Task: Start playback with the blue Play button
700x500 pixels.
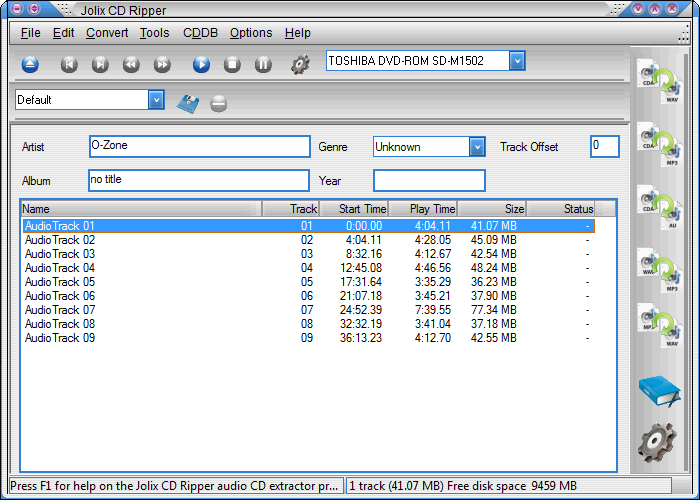Action: (x=201, y=65)
